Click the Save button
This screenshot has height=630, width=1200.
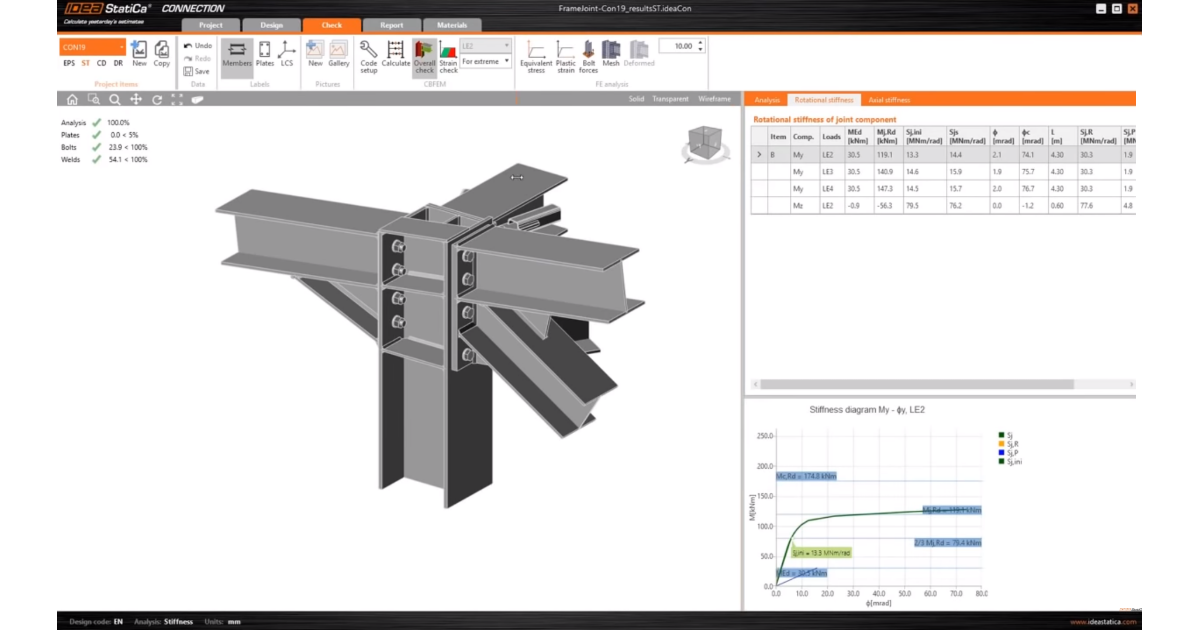click(197, 71)
